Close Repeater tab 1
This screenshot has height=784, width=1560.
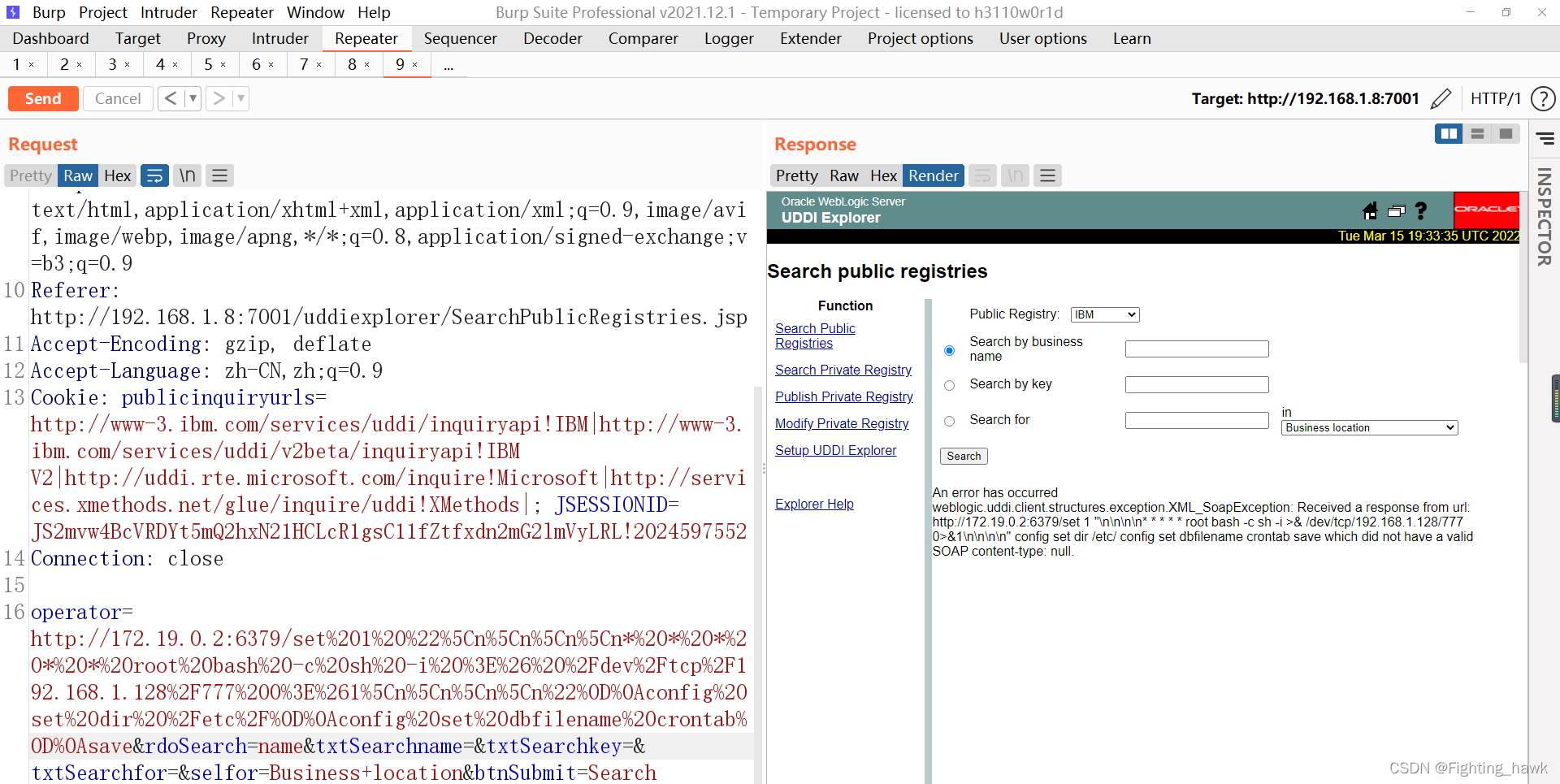(x=32, y=64)
